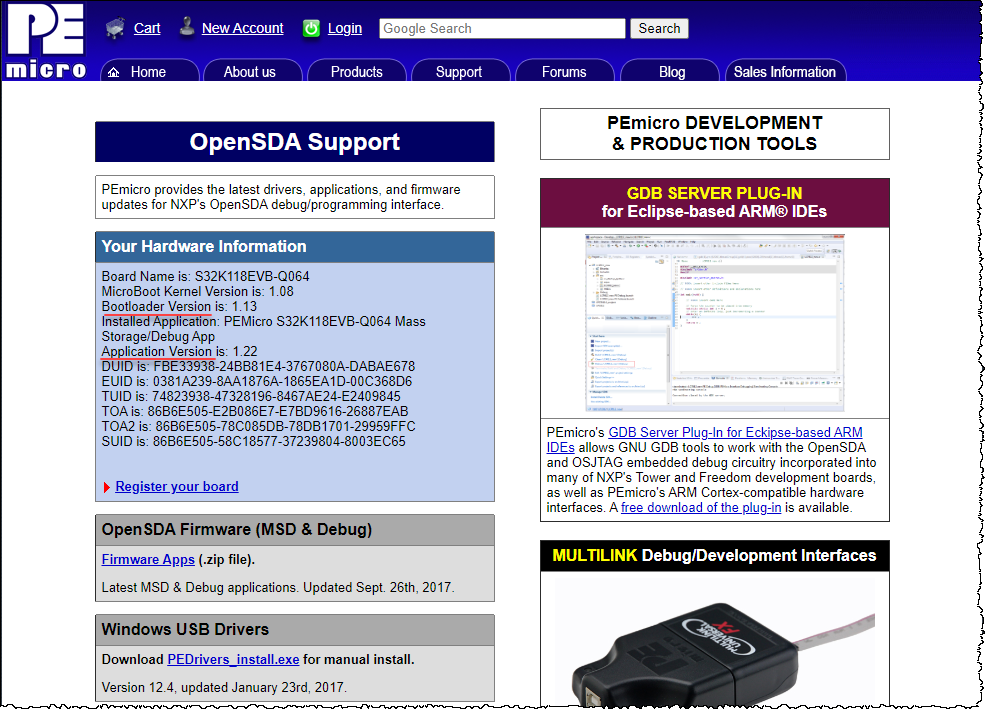Click the PE micro logo
The image size is (985, 712).
click(x=44, y=40)
